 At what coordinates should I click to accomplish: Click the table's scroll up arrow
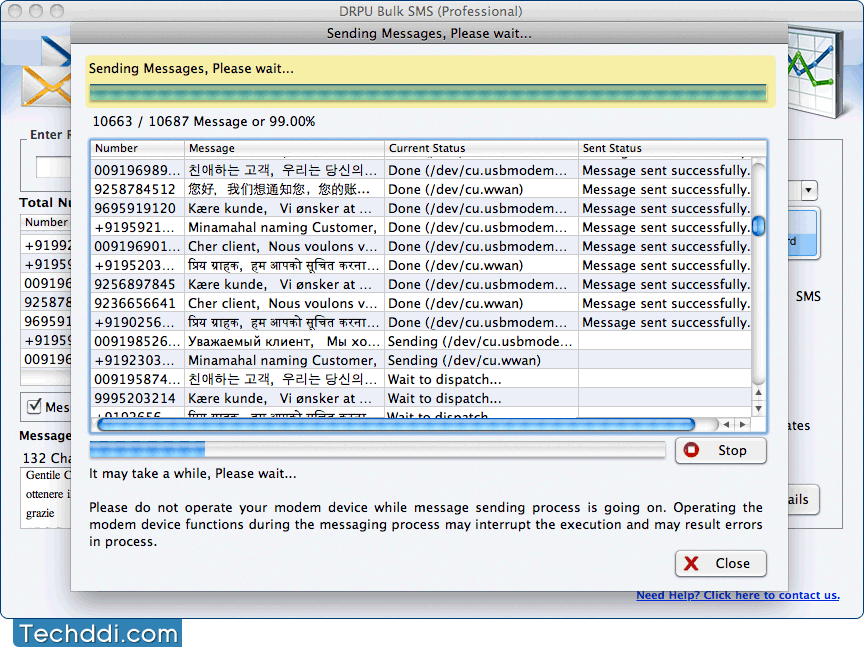point(759,392)
